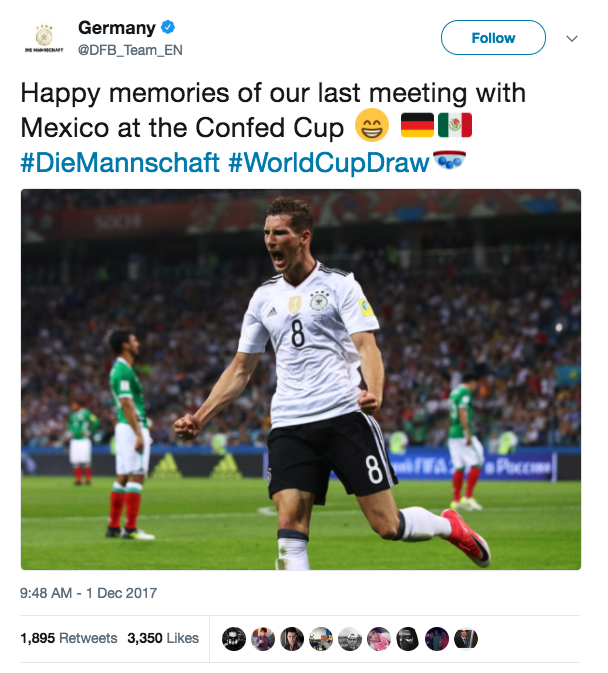Click the DFB Die Mannschaft profile avatar
Image resolution: width=608 pixels, height=673 pixels.
click(43, 38)
